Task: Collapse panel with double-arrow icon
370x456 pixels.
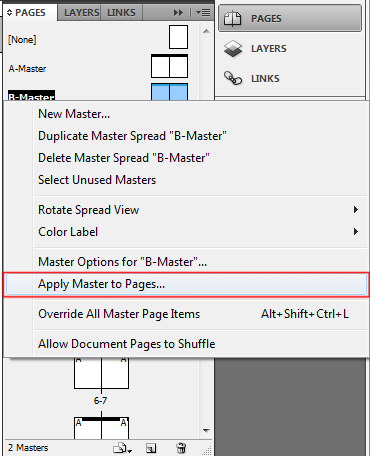Action: (178, 13)
